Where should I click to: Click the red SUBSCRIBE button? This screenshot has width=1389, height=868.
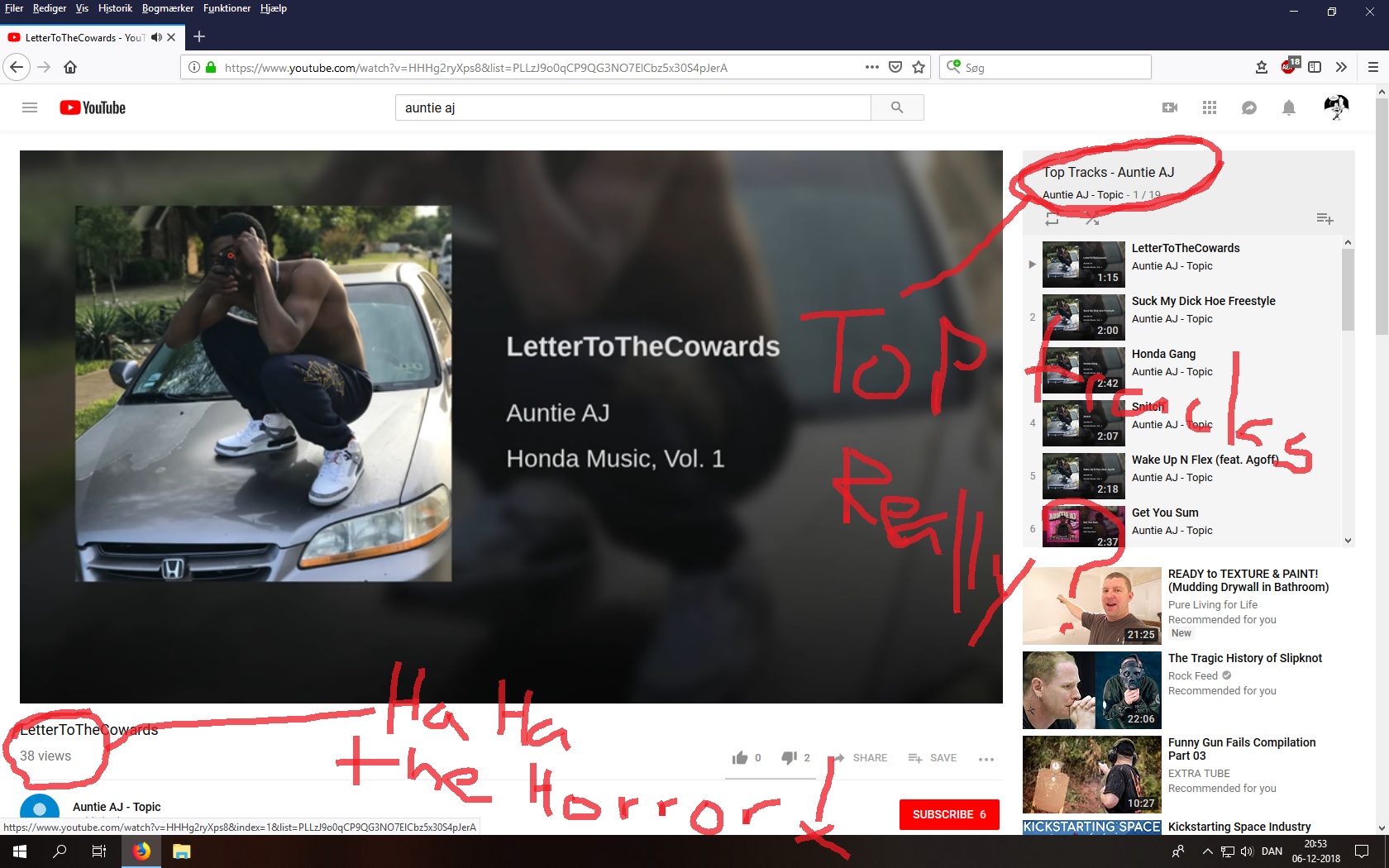pyautogui.click(x=948, y=814)
